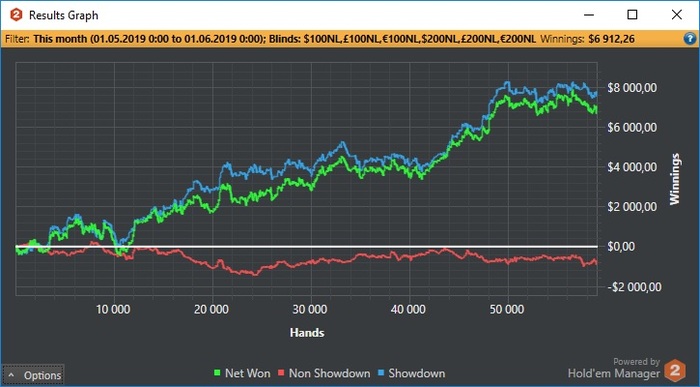
Task: Maximize the Results Graph window
Action: (x=632, y=15)
